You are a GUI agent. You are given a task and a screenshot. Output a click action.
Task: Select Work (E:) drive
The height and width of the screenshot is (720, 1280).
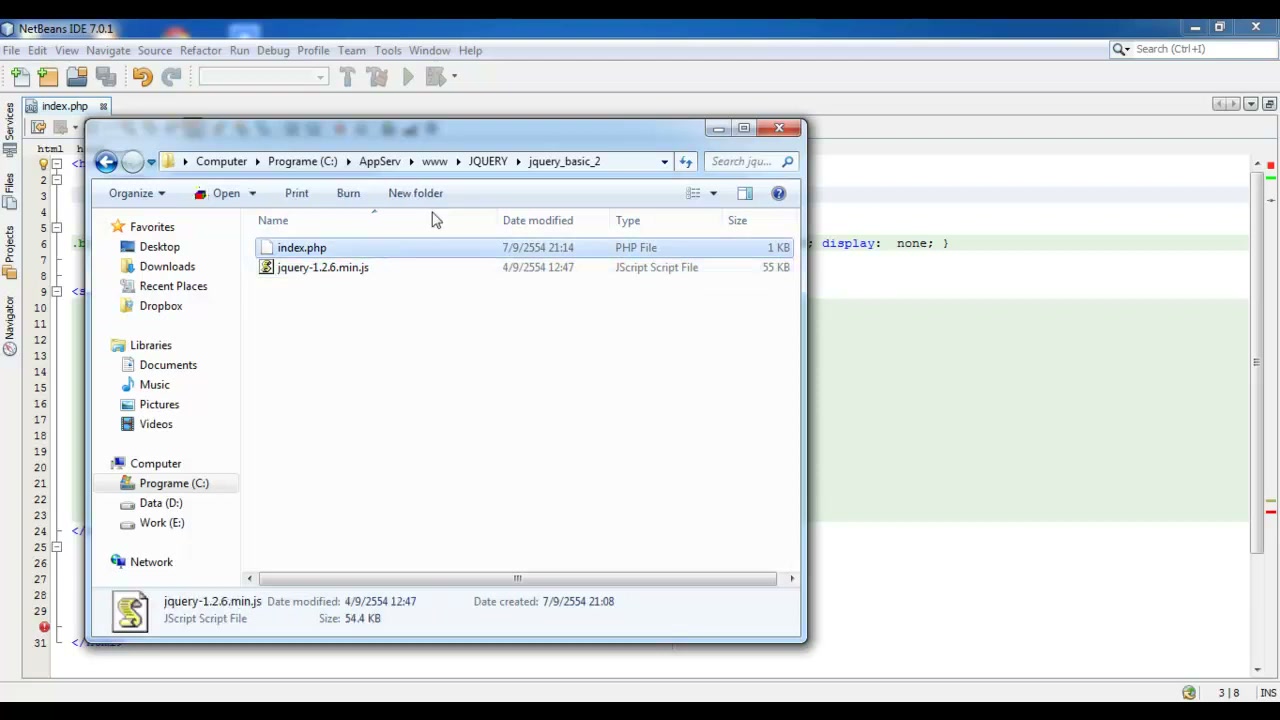(162, 523)
